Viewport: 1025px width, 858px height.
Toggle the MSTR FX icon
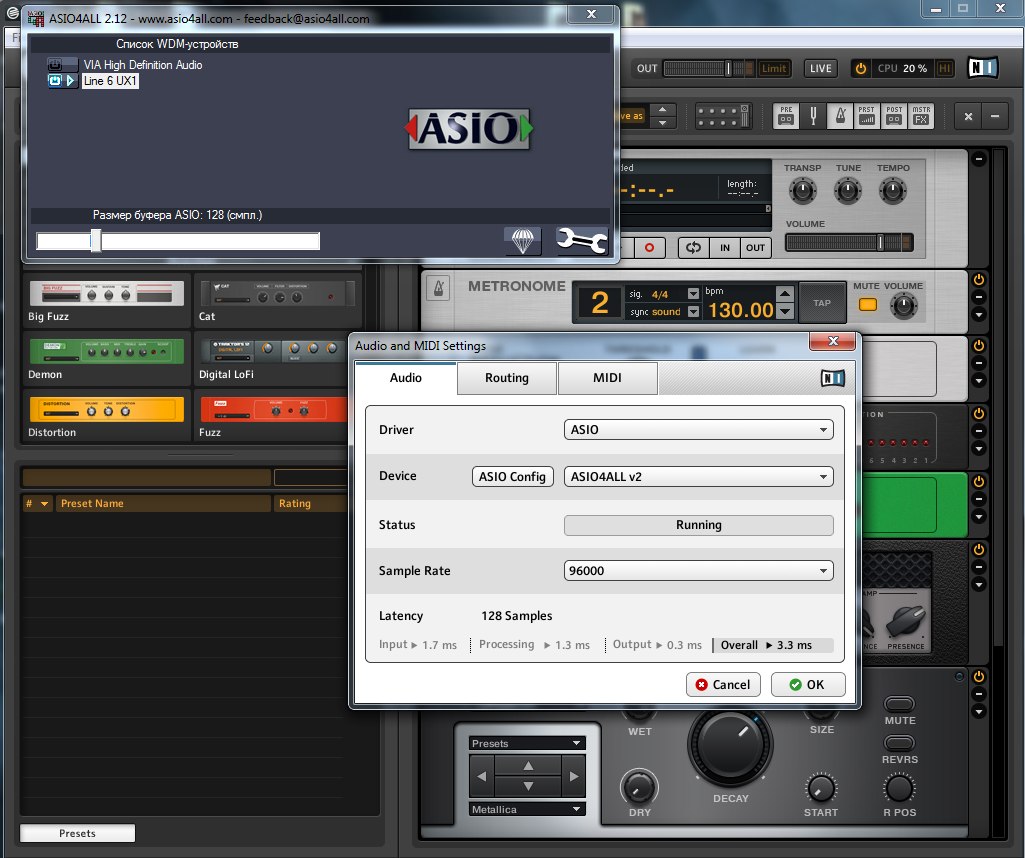[x=921, y=116]
